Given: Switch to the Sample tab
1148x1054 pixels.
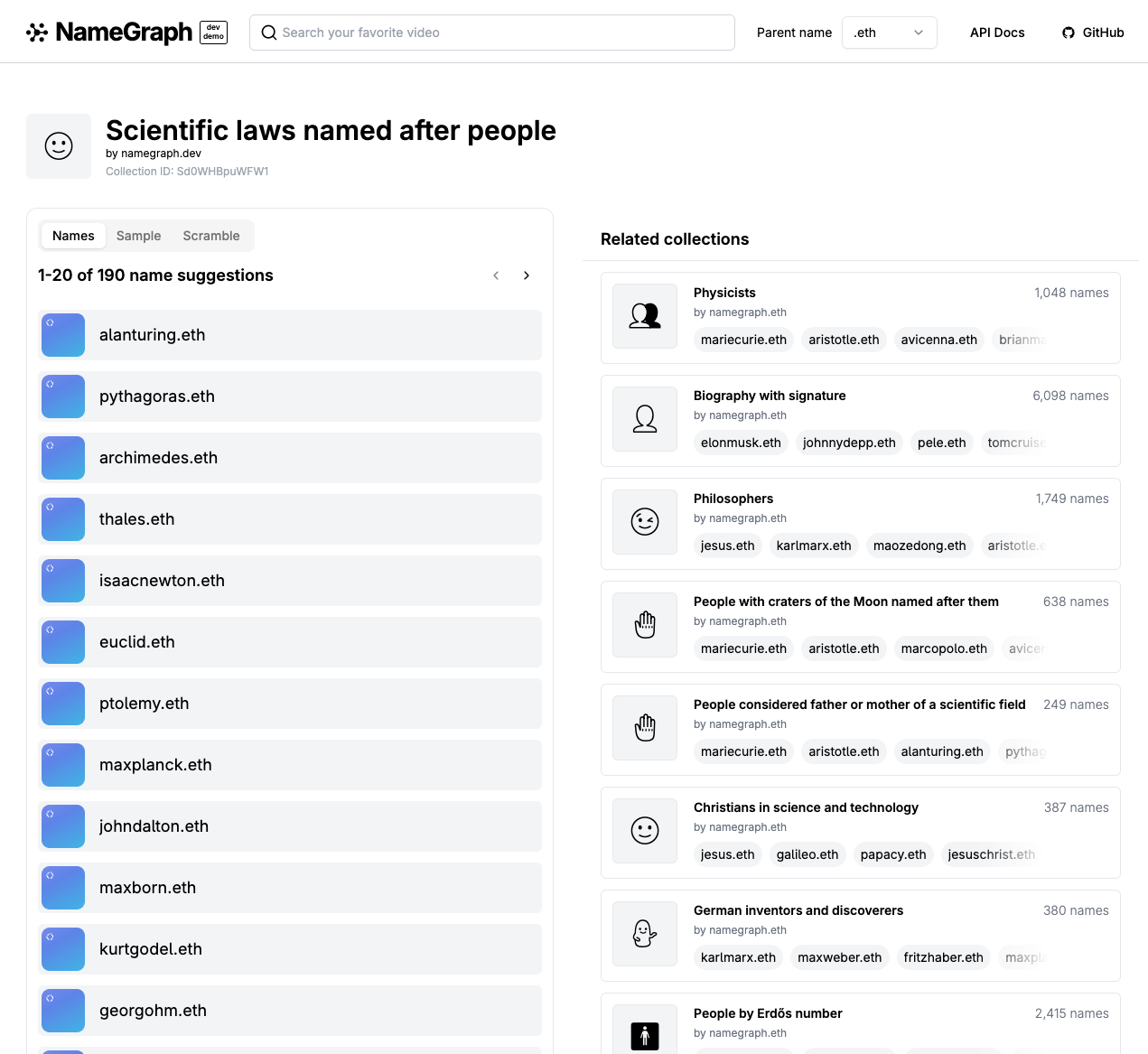Looking at the screenshot, I should tap(138, 236).
